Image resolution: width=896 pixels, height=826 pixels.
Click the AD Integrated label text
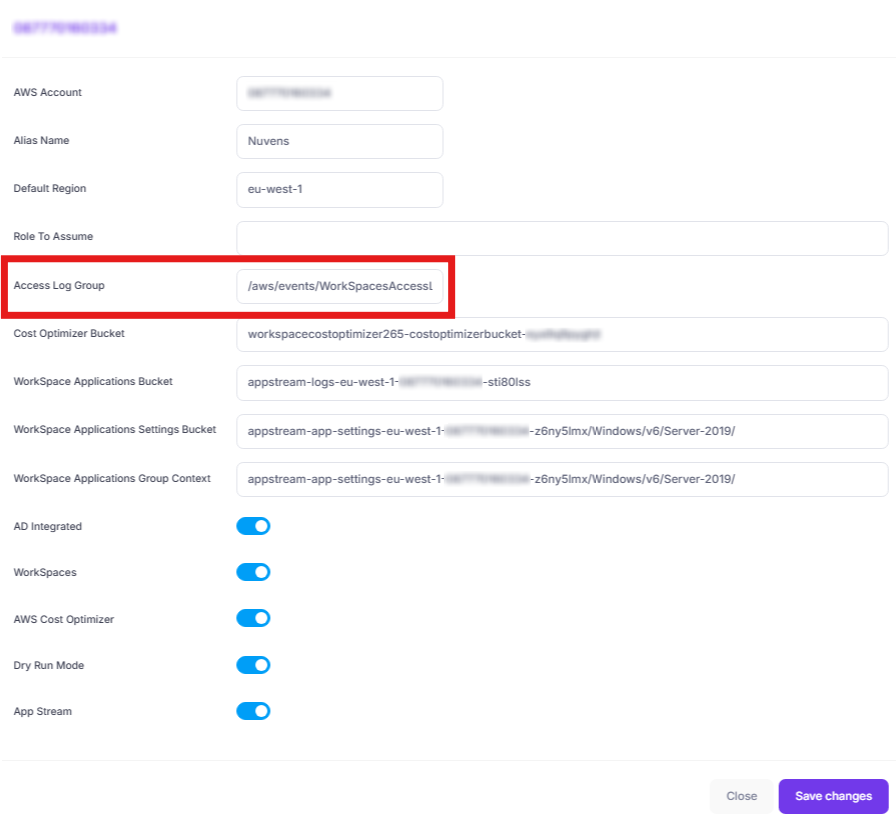point(48,526)
